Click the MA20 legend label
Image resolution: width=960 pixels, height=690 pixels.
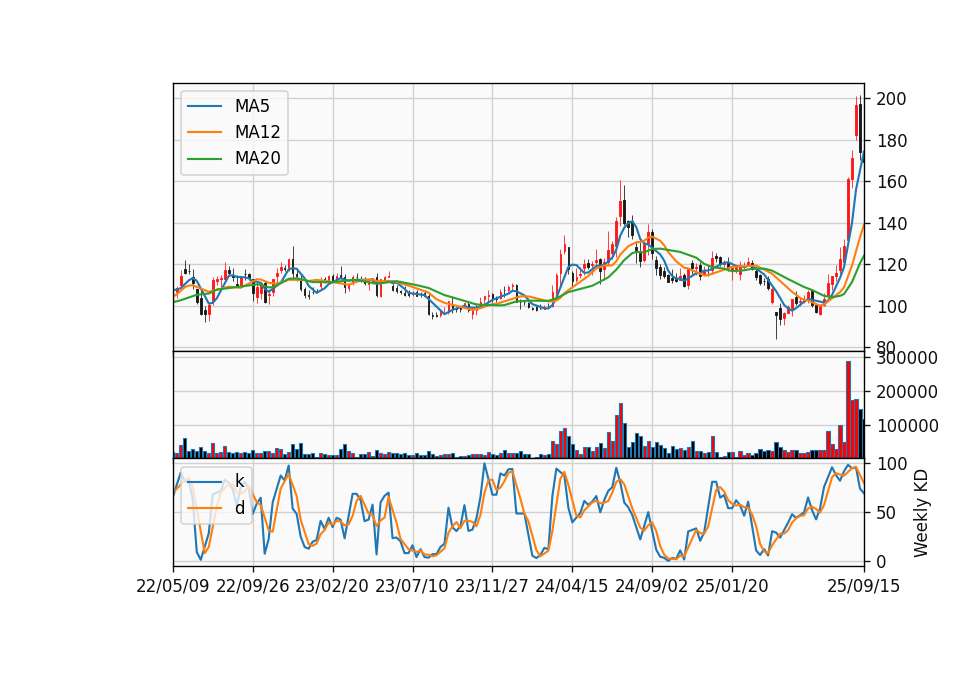coord(257,158)
